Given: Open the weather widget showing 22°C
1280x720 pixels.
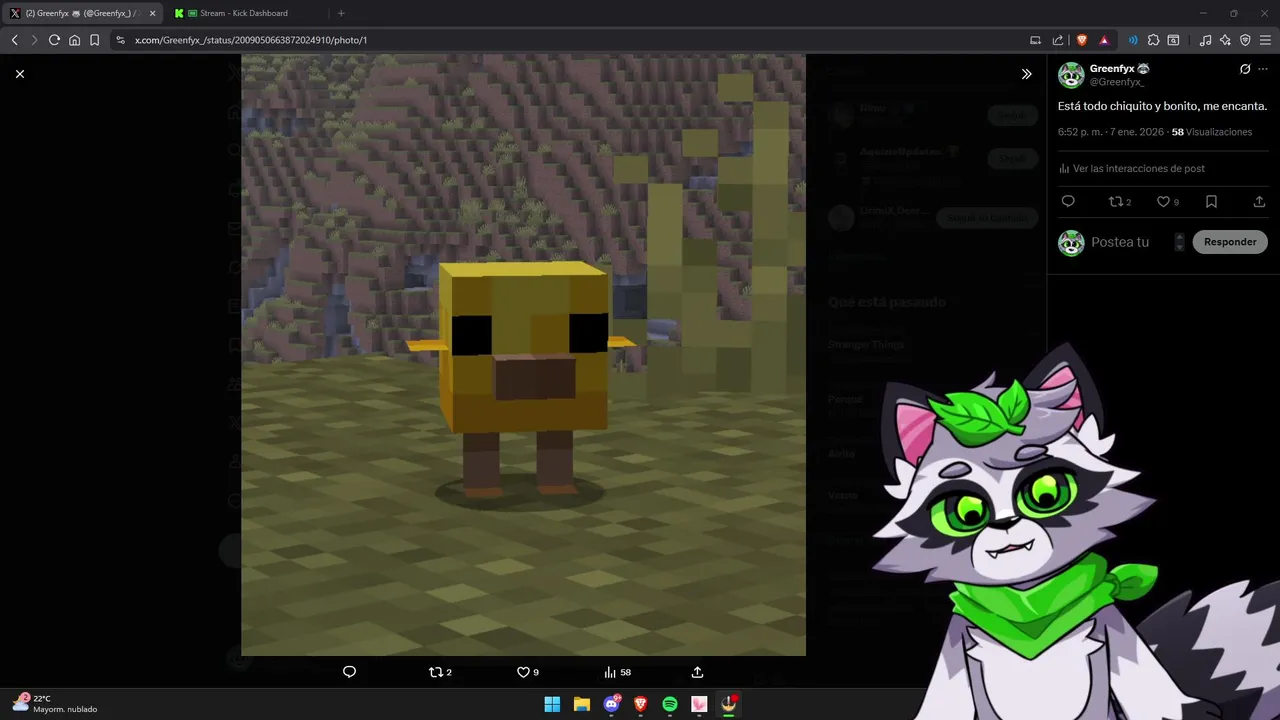Looking at the screenshot, I should [x=55, y=703].
